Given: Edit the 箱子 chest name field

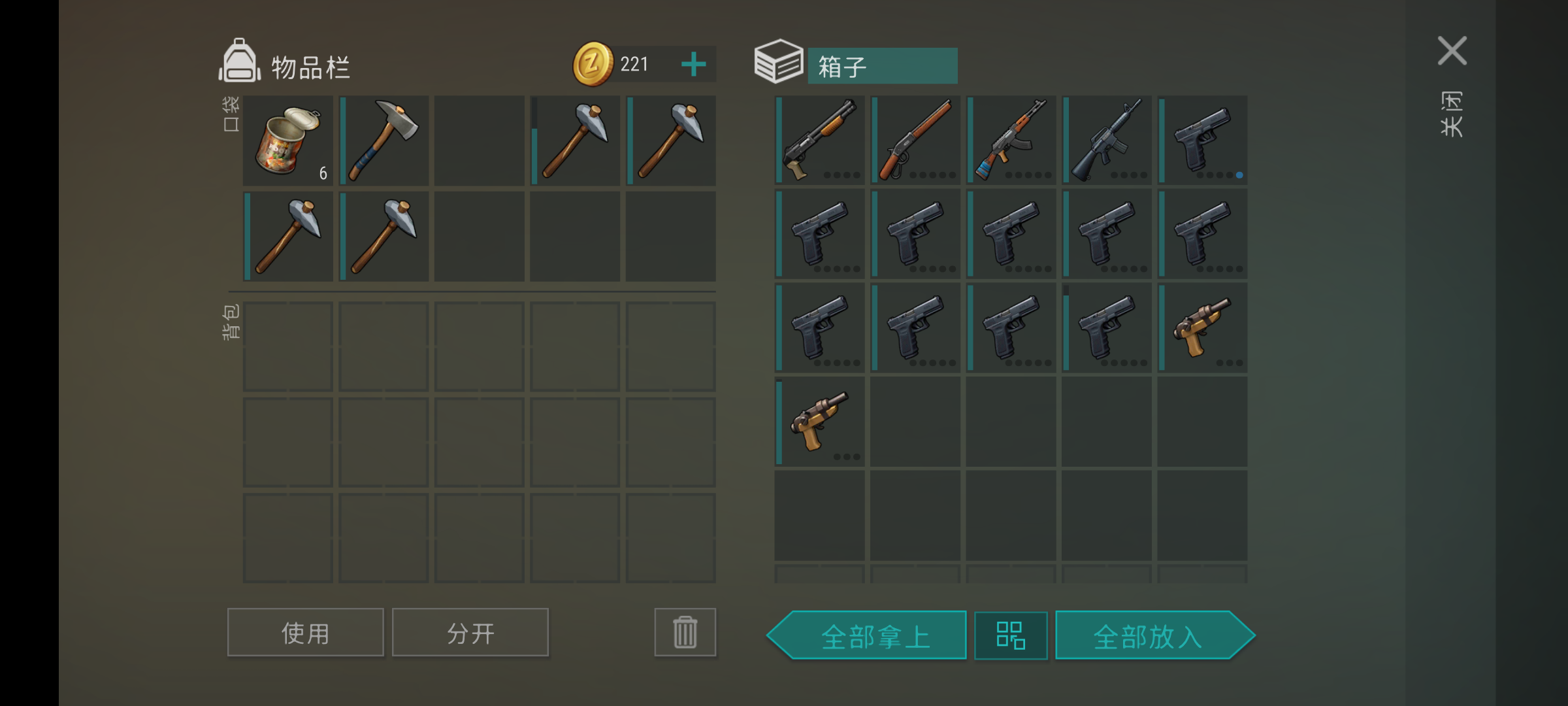Looking at the screenshot, I should click(x=883, y=66).
